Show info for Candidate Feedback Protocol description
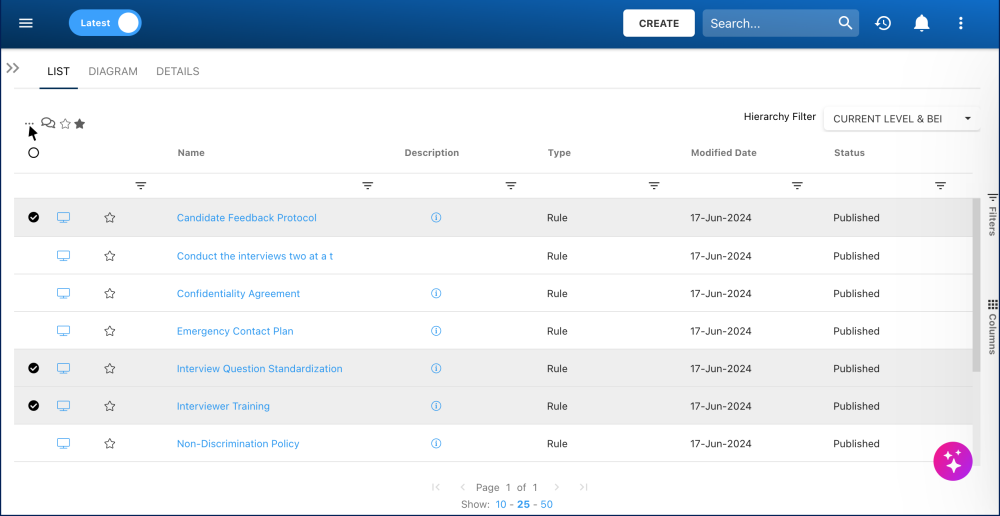Image resolution: width=1000 pixels, height=516 pixels. click(436, 217)
